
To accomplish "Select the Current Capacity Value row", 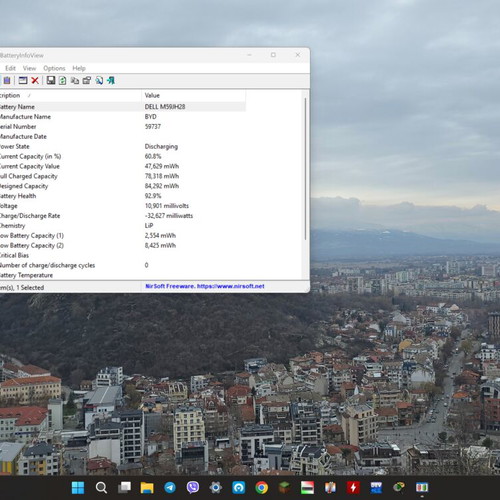I will point(123,166).
